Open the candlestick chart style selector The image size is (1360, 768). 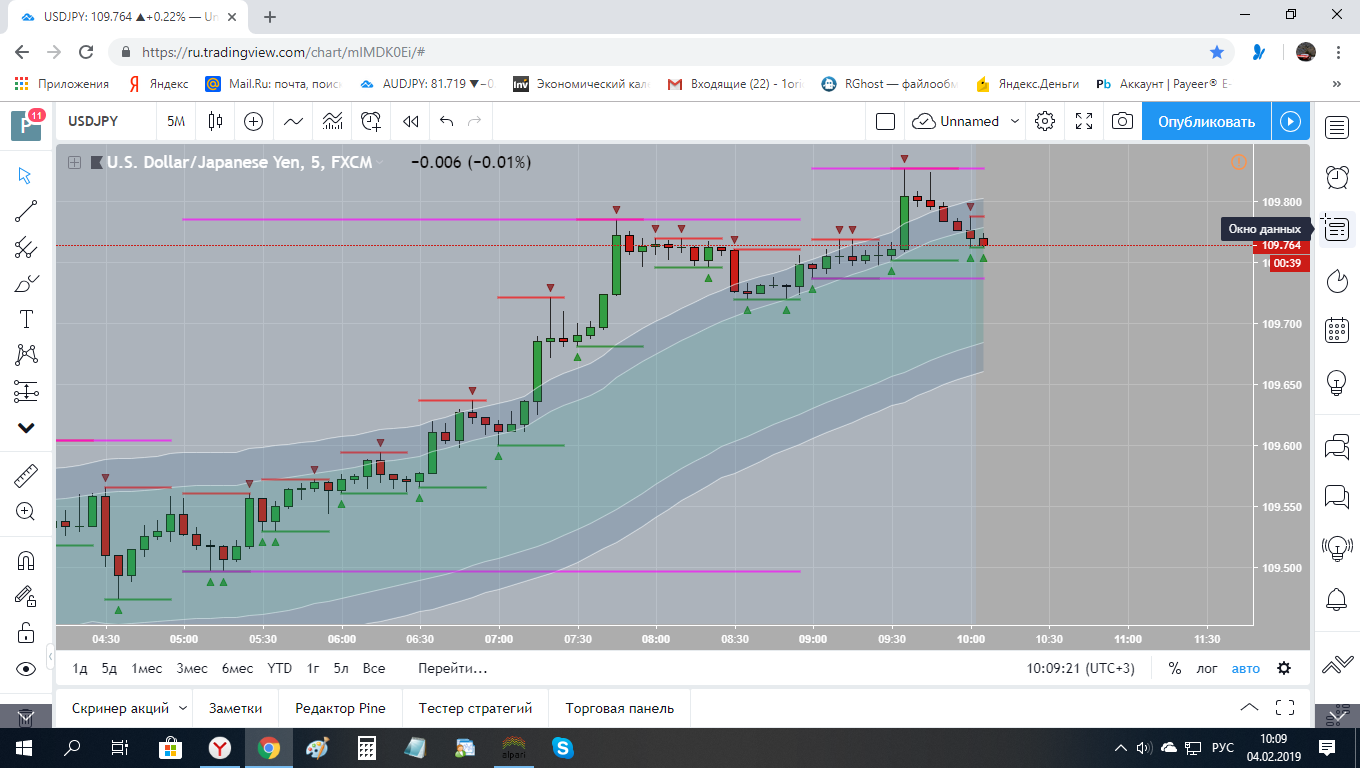(215, 121)
